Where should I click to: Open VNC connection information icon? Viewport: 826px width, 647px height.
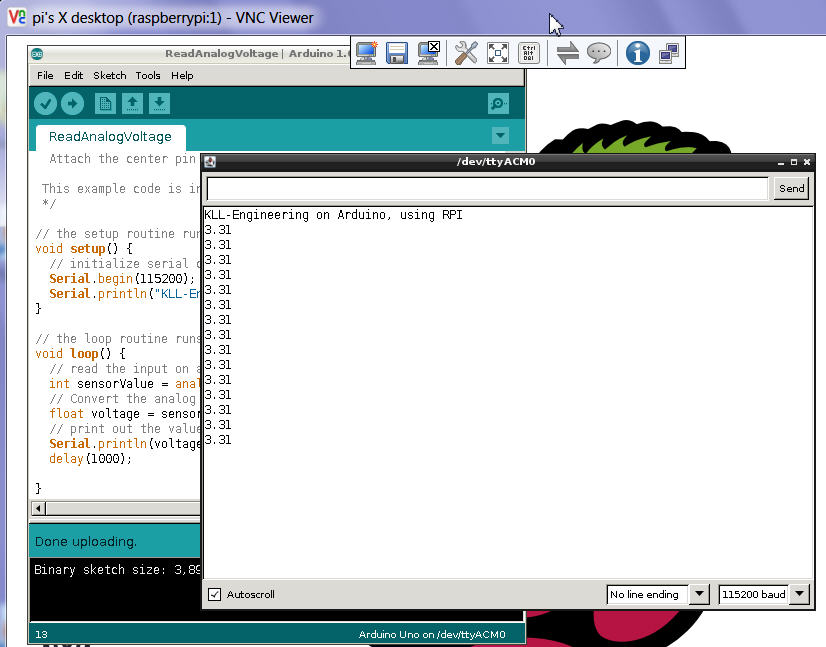tap(637, 53)
